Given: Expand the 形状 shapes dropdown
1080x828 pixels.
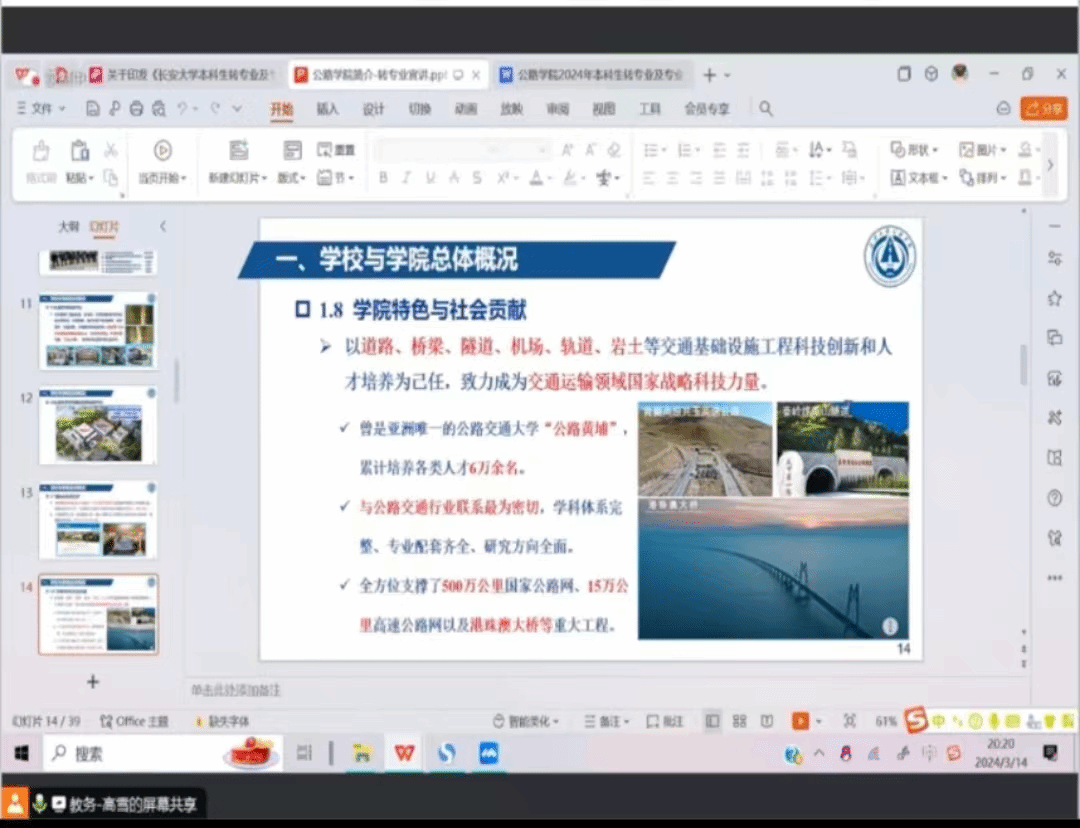Looking at the screenshot, I should [914, 150].
